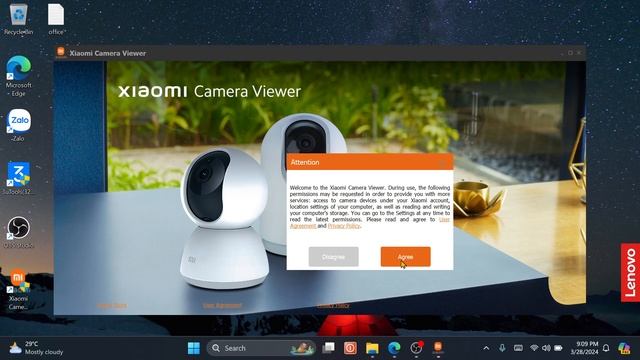Screen dimensions: 640x360
Task: Open Privacy Policy link in dialog text
Action: (344, 226)
